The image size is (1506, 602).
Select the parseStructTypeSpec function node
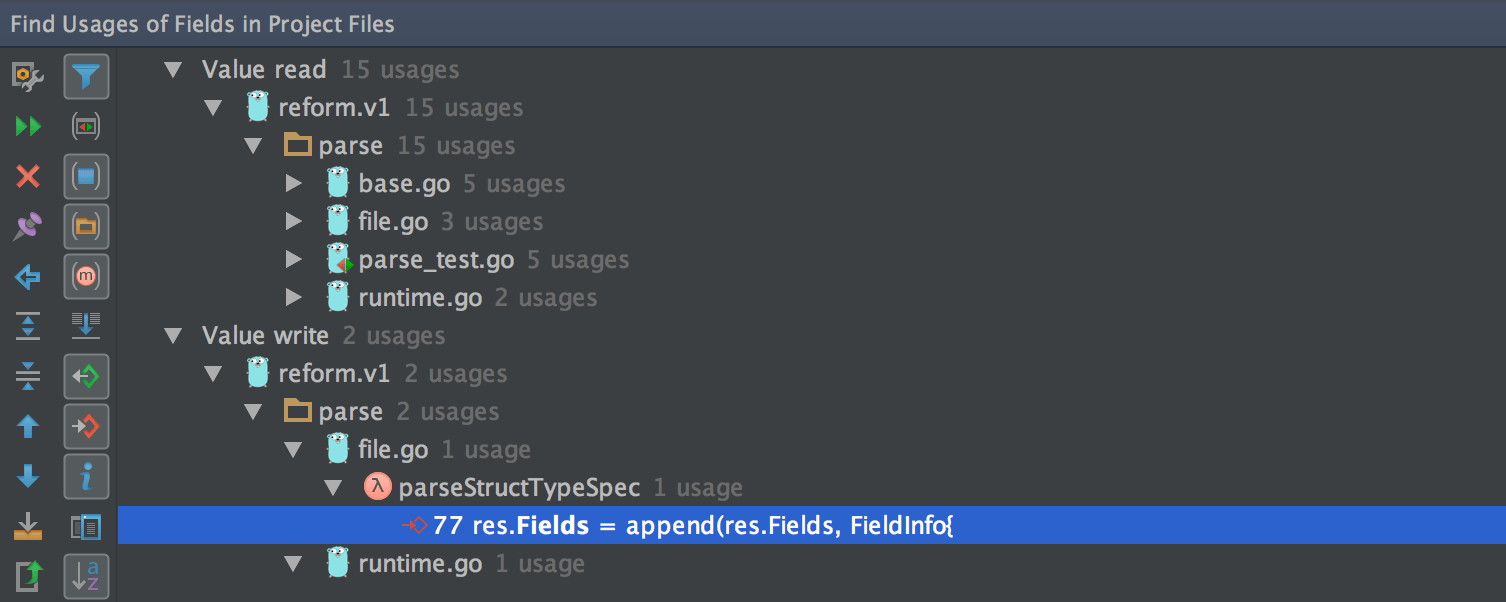(518, 488)
